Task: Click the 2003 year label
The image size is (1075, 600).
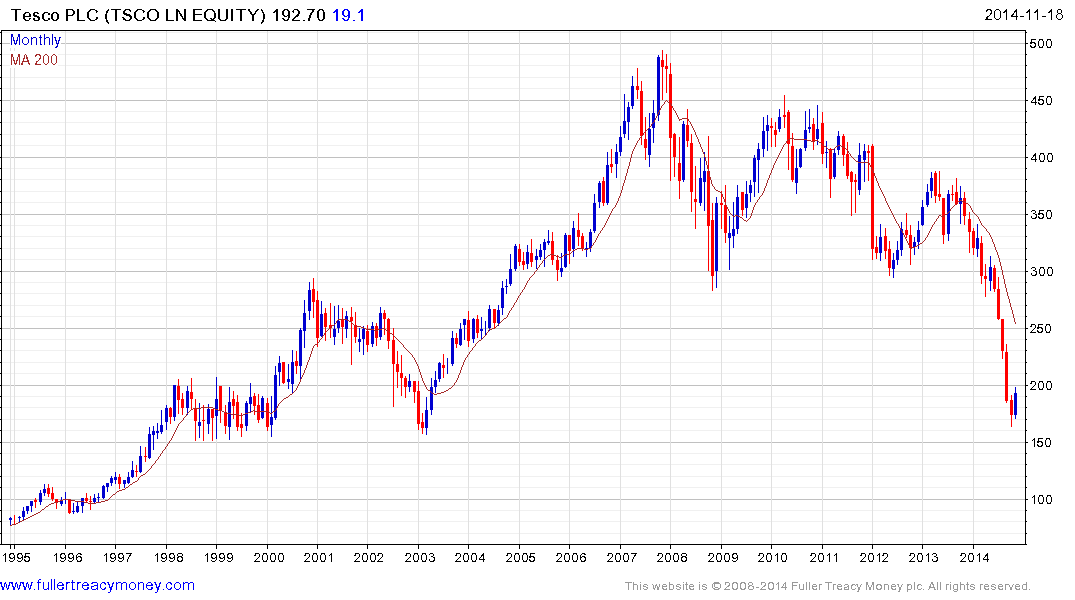Action: [x=420, y=557]
